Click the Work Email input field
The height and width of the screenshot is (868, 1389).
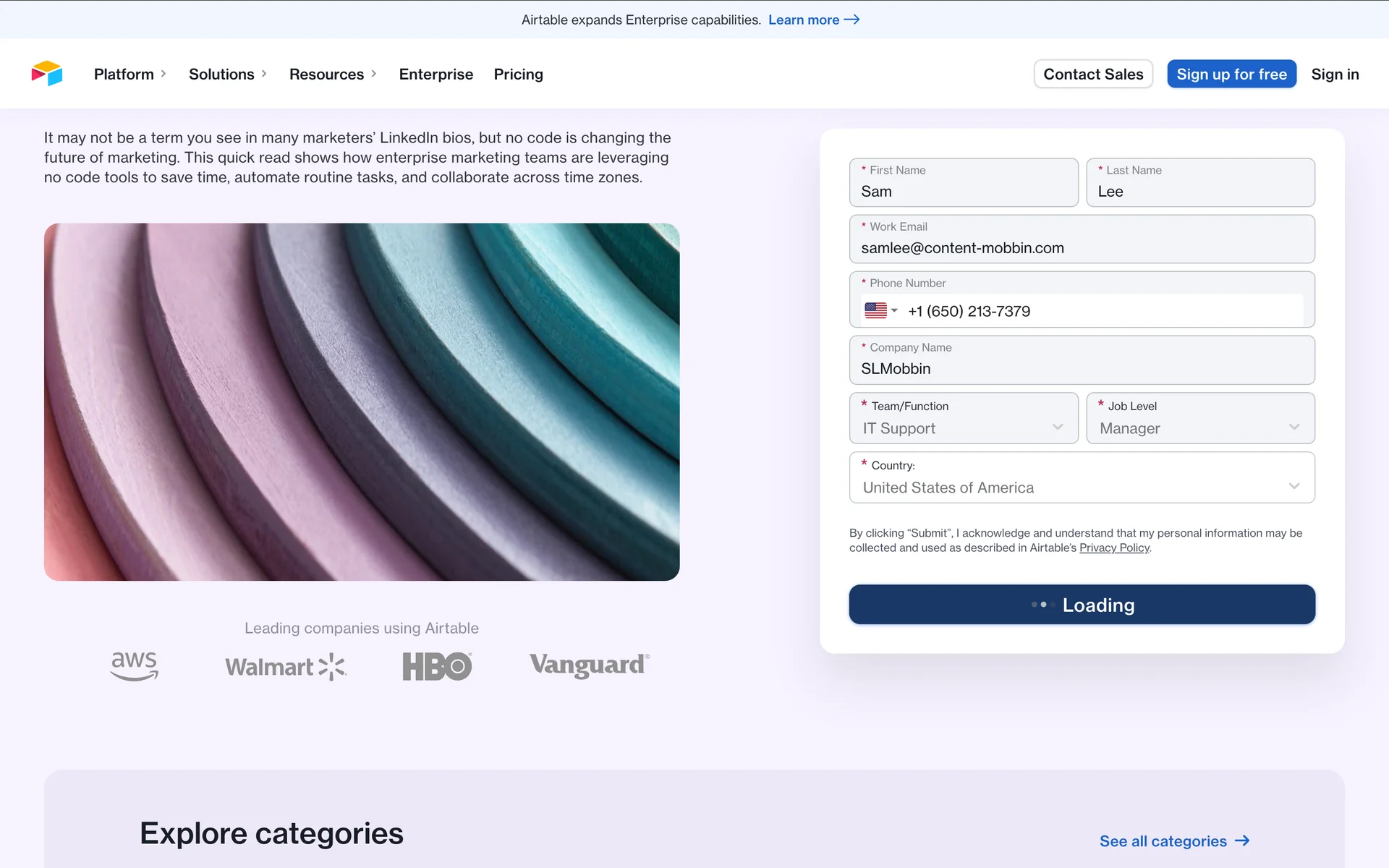(x=1082, y=247)
